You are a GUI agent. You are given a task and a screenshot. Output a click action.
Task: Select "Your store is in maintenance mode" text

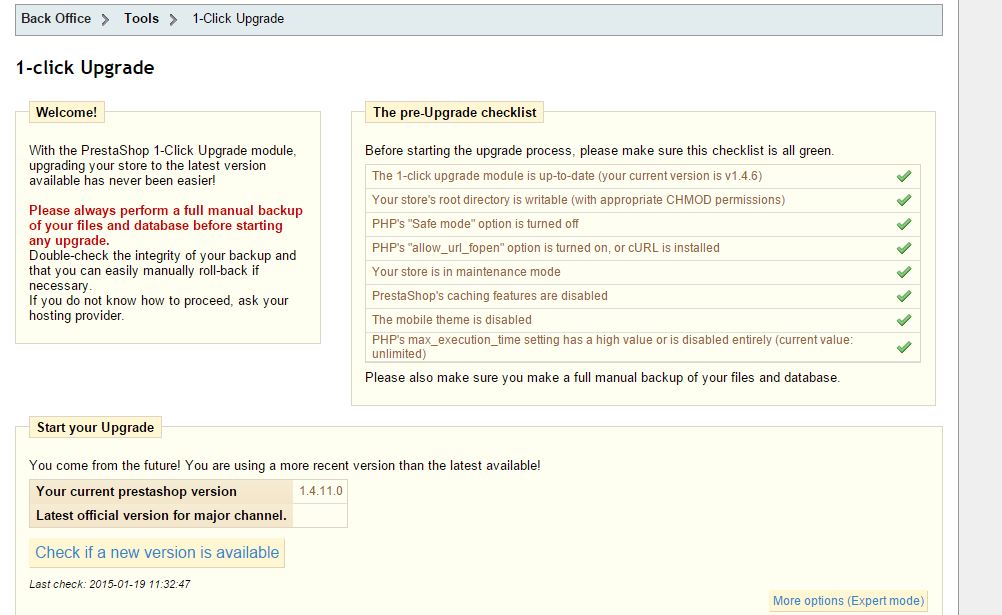coord(466,272)
